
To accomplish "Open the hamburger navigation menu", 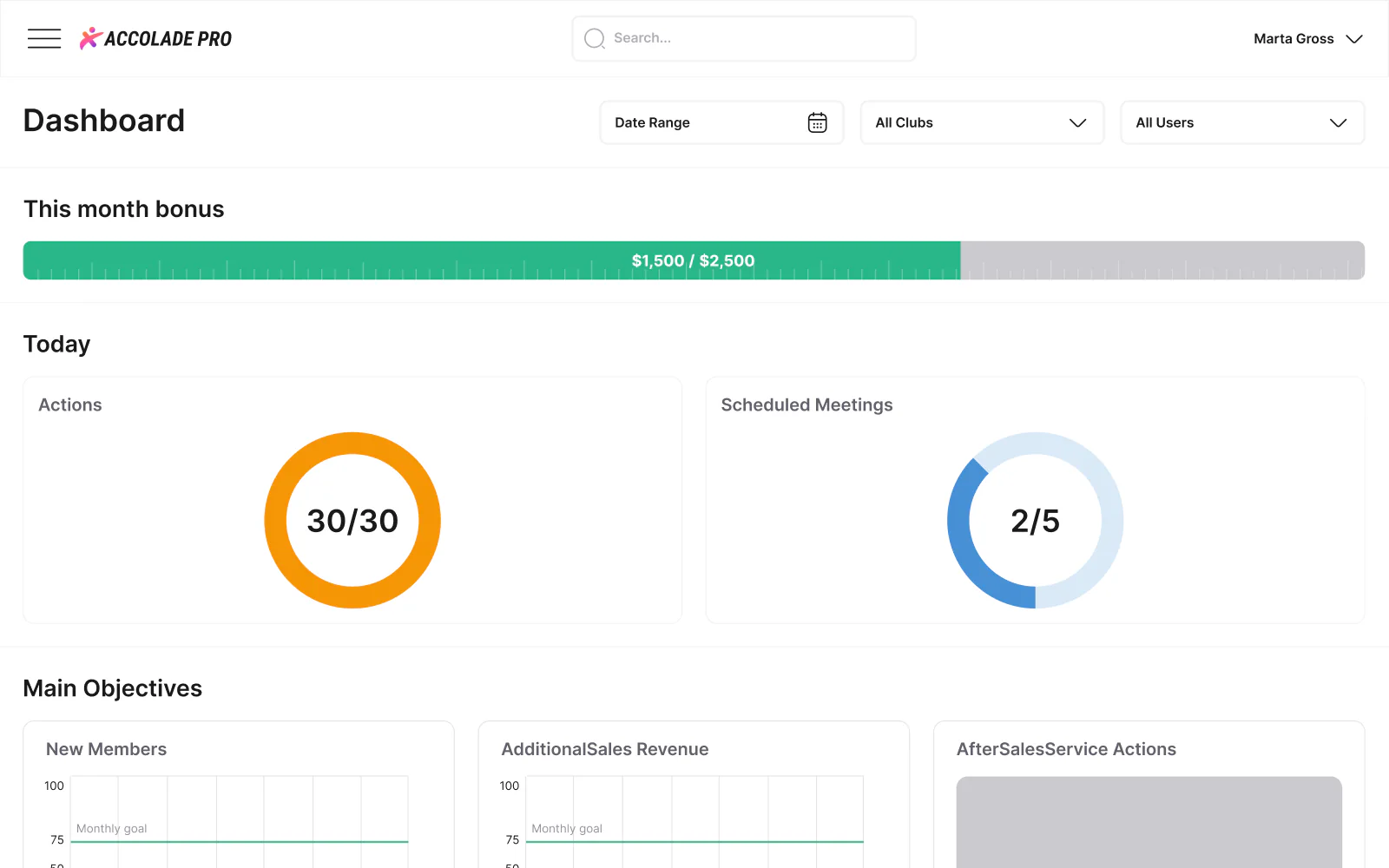I will pos(44,38).
